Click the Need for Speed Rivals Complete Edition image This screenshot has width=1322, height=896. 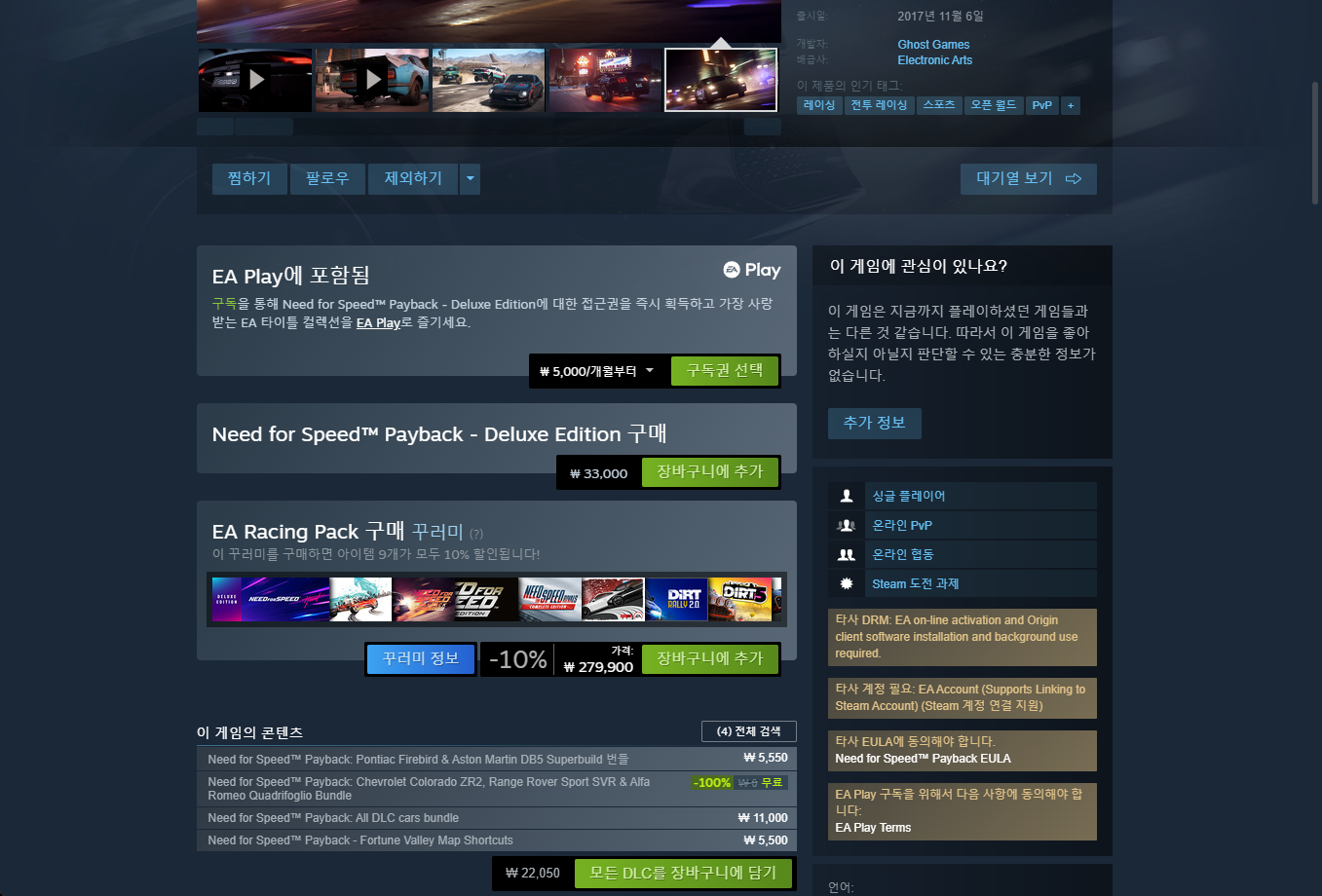[x=550, y=599]
